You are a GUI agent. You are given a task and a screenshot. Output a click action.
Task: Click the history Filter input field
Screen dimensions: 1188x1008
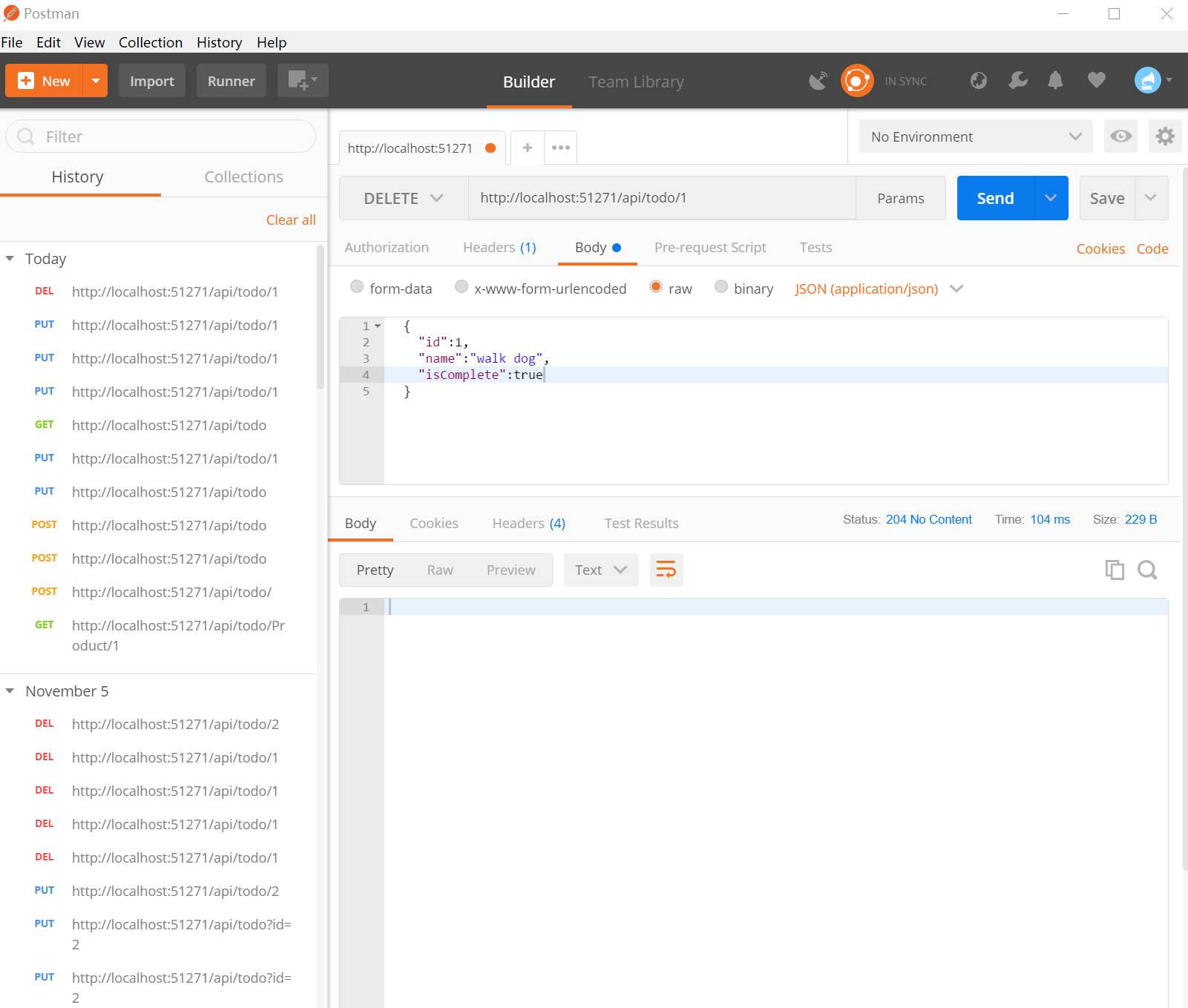click(161, 136)
